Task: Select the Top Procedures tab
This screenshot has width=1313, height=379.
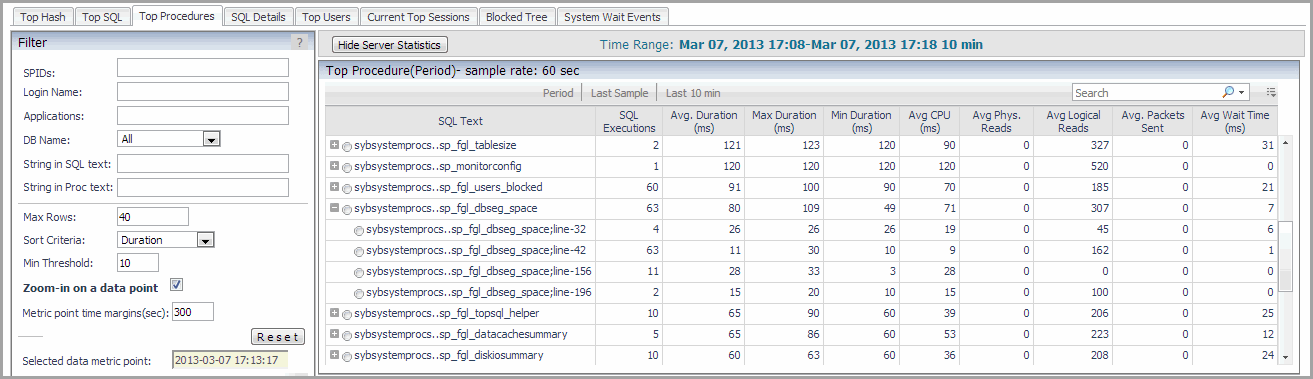Action: [x=177, y=16]
